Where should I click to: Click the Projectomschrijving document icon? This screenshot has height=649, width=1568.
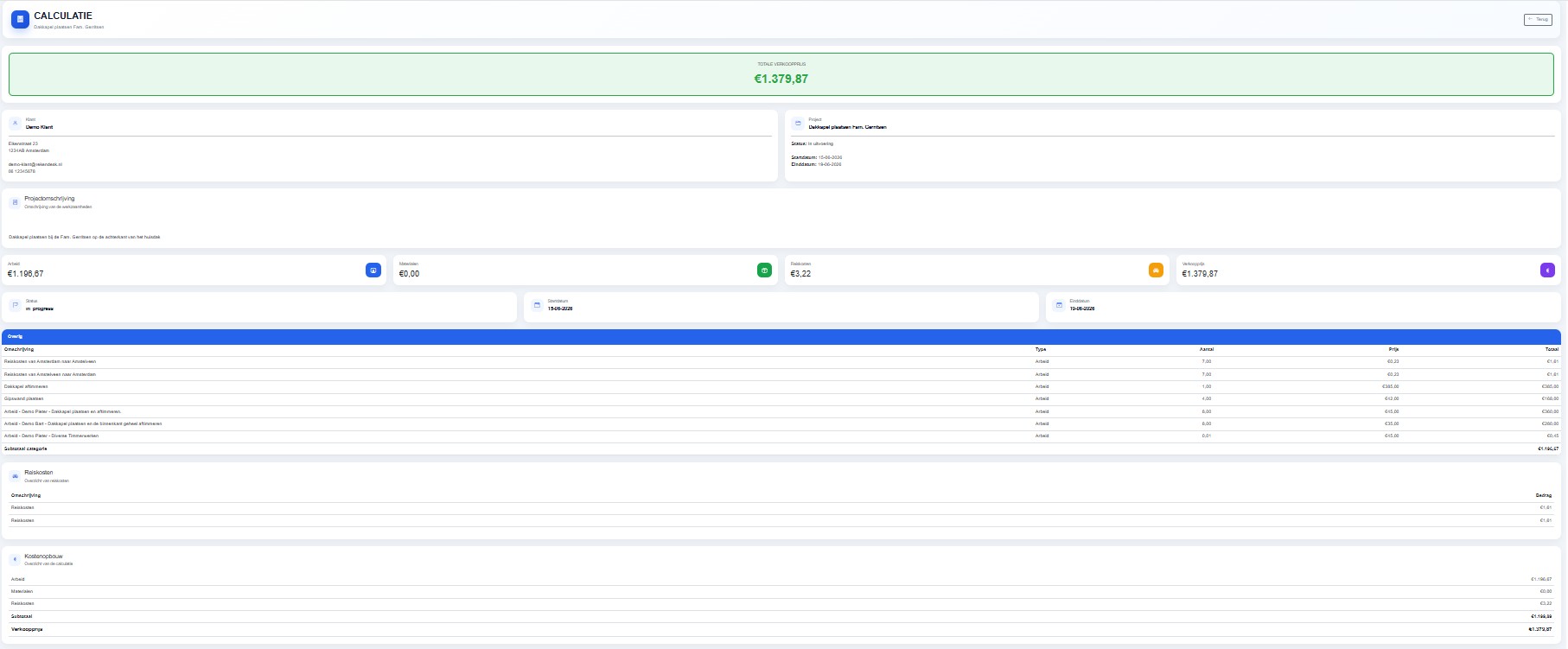tap(15, 202)
